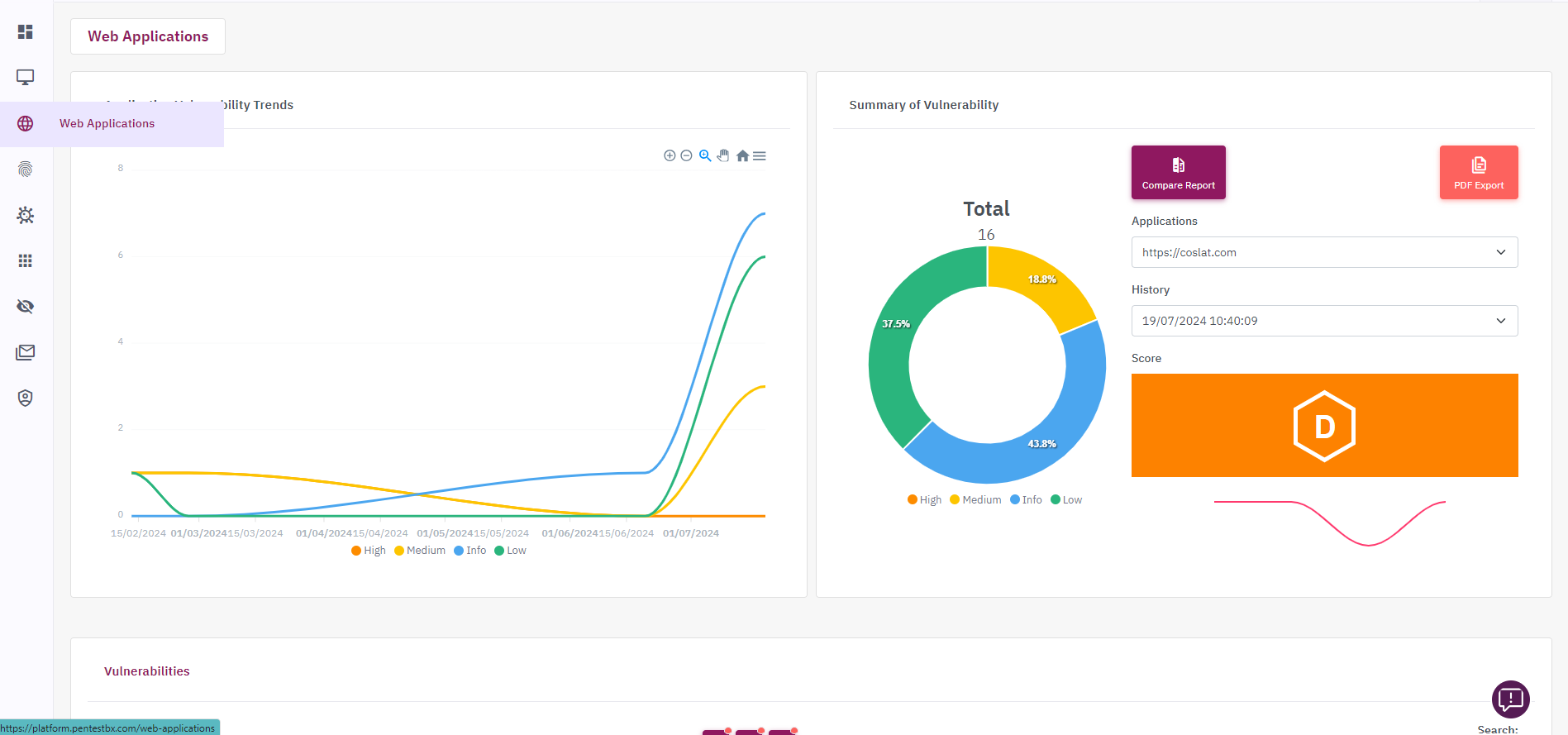
Task: Open the fingerprint icon in sidebar
Action: point(26,169)
